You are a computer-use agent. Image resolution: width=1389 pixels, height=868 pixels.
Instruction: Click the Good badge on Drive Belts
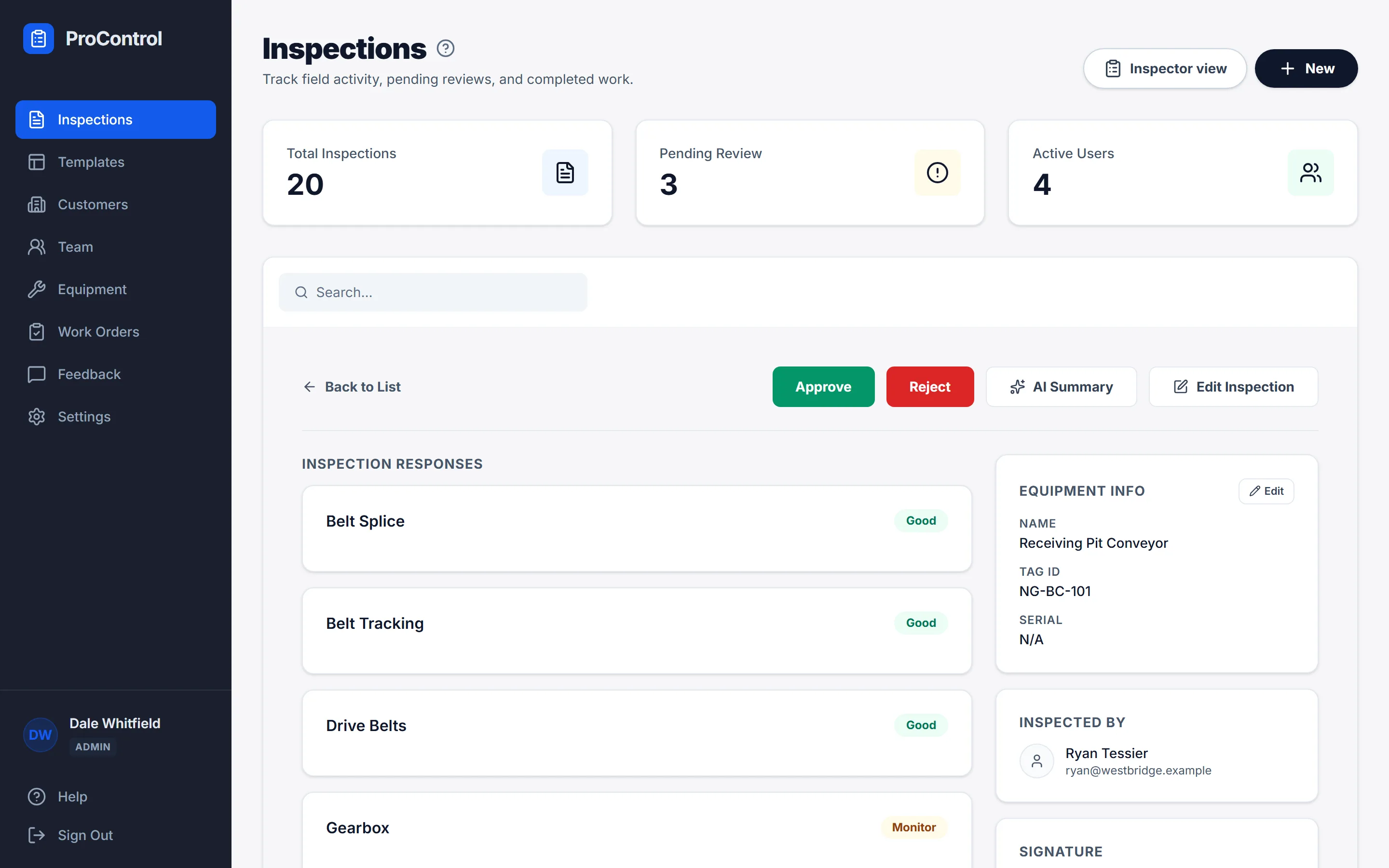pos(921,725)
